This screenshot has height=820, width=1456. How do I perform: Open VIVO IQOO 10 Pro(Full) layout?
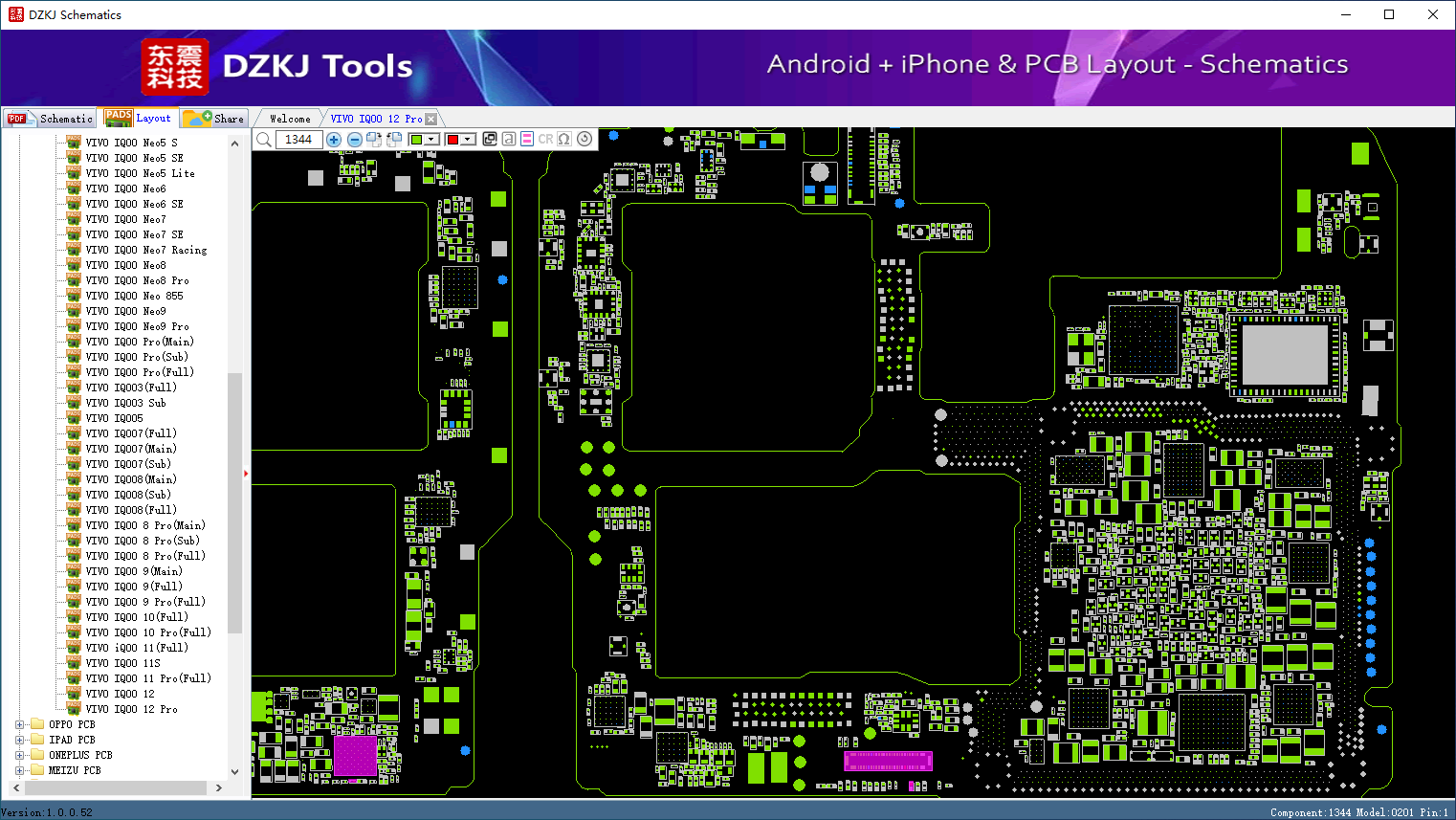pyautogui.click(x=148, y=632)
